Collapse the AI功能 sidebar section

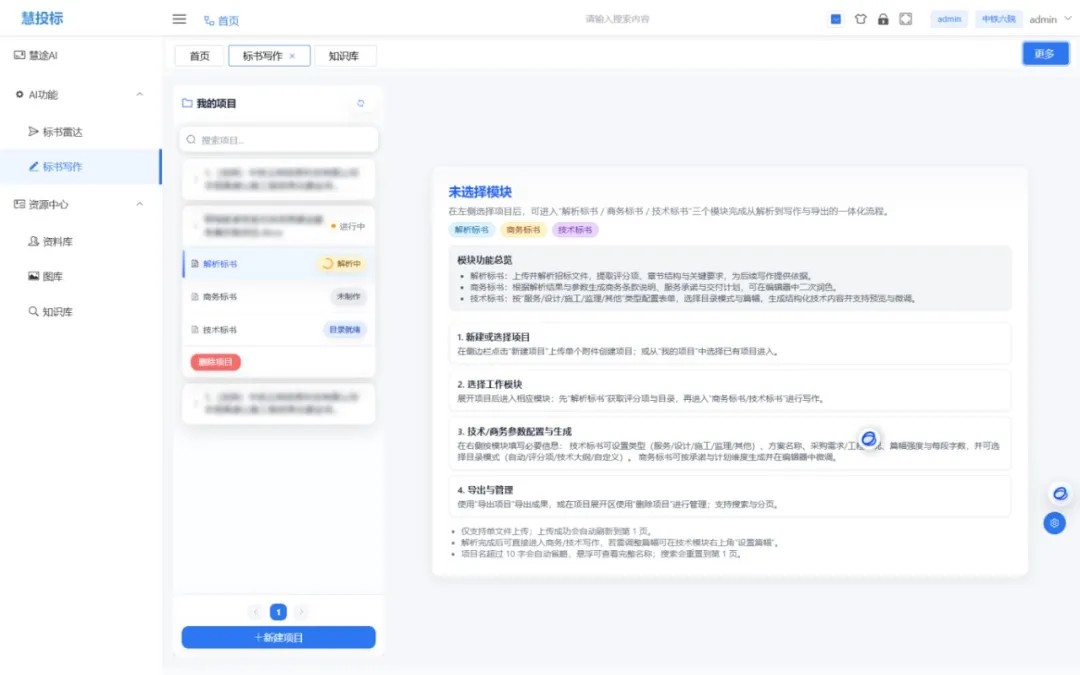pyautogui.click(x=139, y=94)
